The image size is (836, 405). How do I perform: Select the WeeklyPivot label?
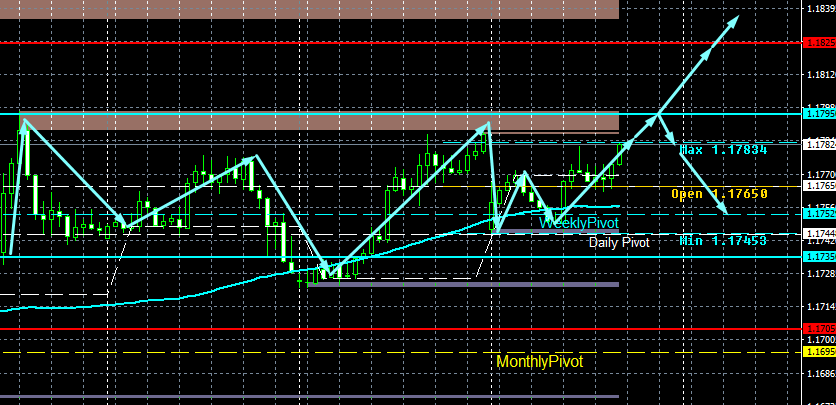(579, 222)
